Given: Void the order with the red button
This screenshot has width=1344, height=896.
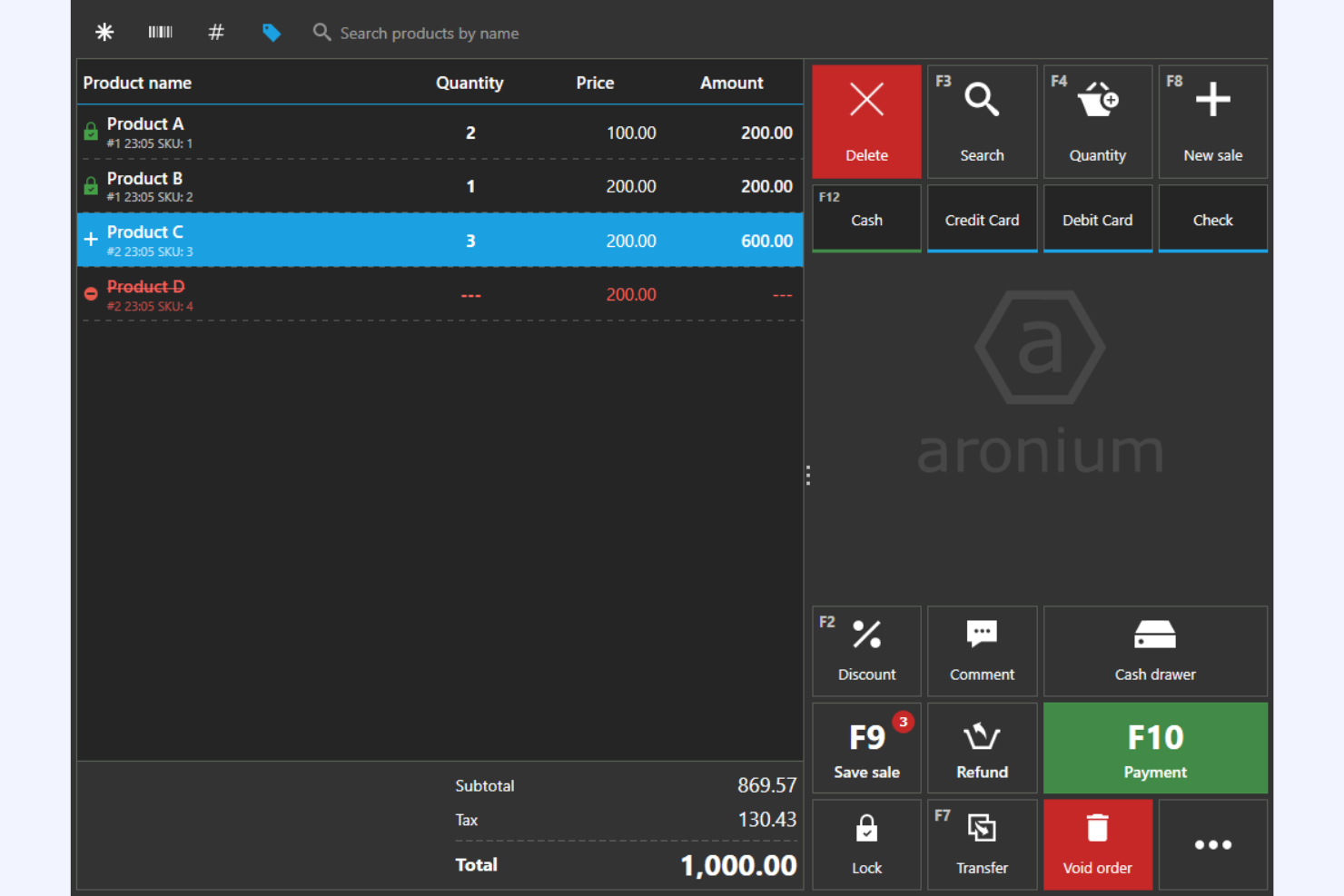Looking at the screenshot, I should (1097, 844).
